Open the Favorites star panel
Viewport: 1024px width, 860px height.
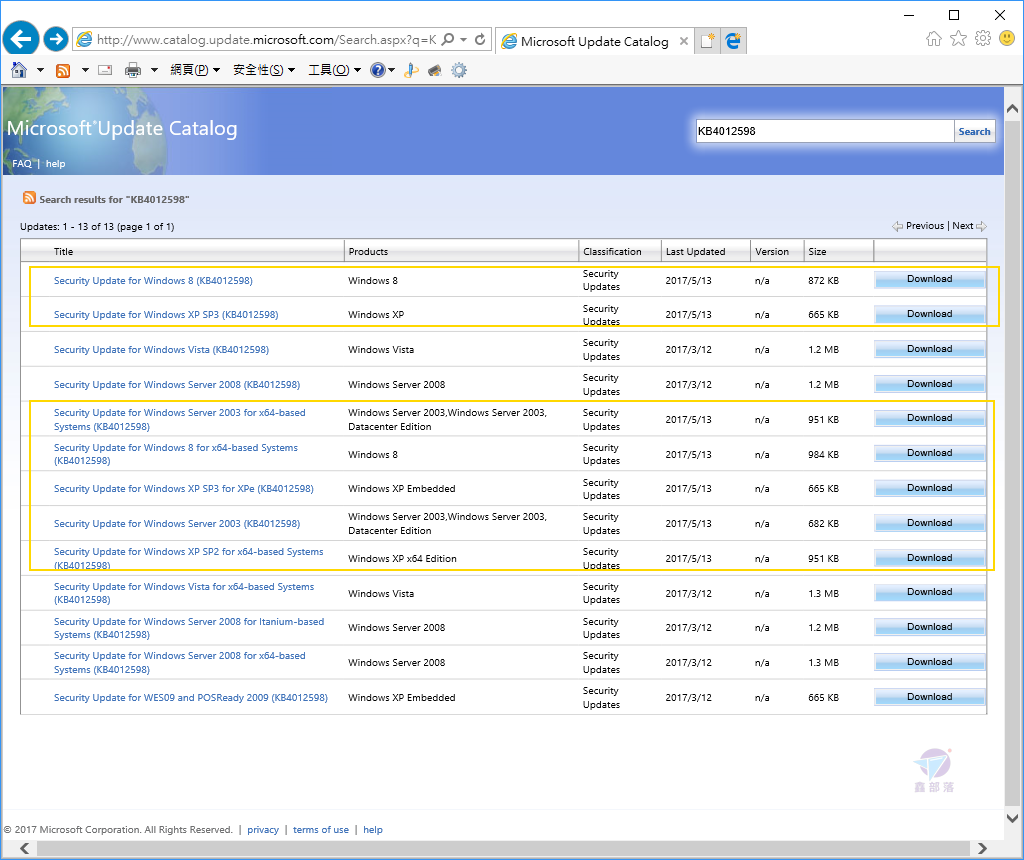point(958,39)
